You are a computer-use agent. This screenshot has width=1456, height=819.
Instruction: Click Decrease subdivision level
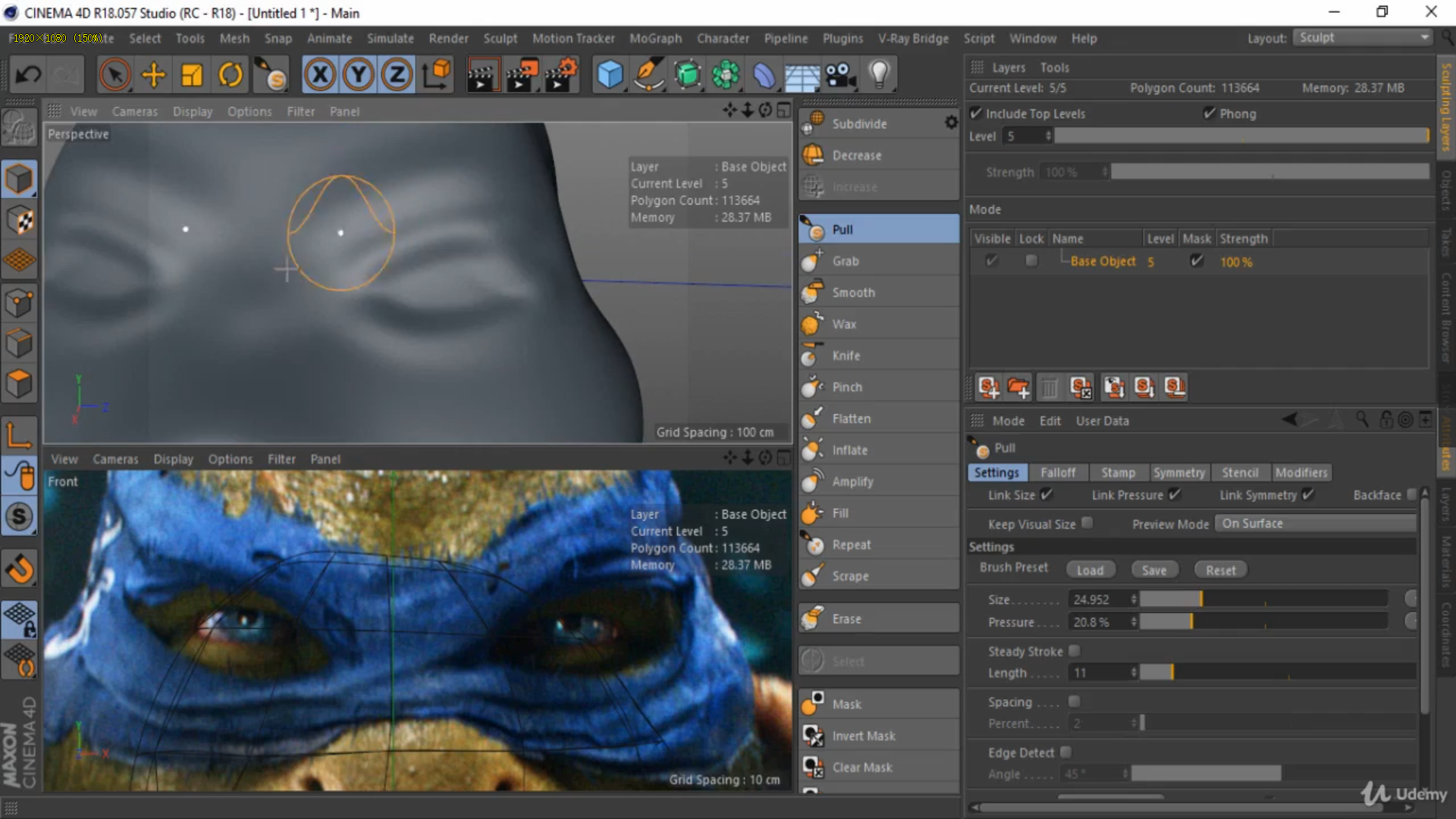click(x=878, y=155)
